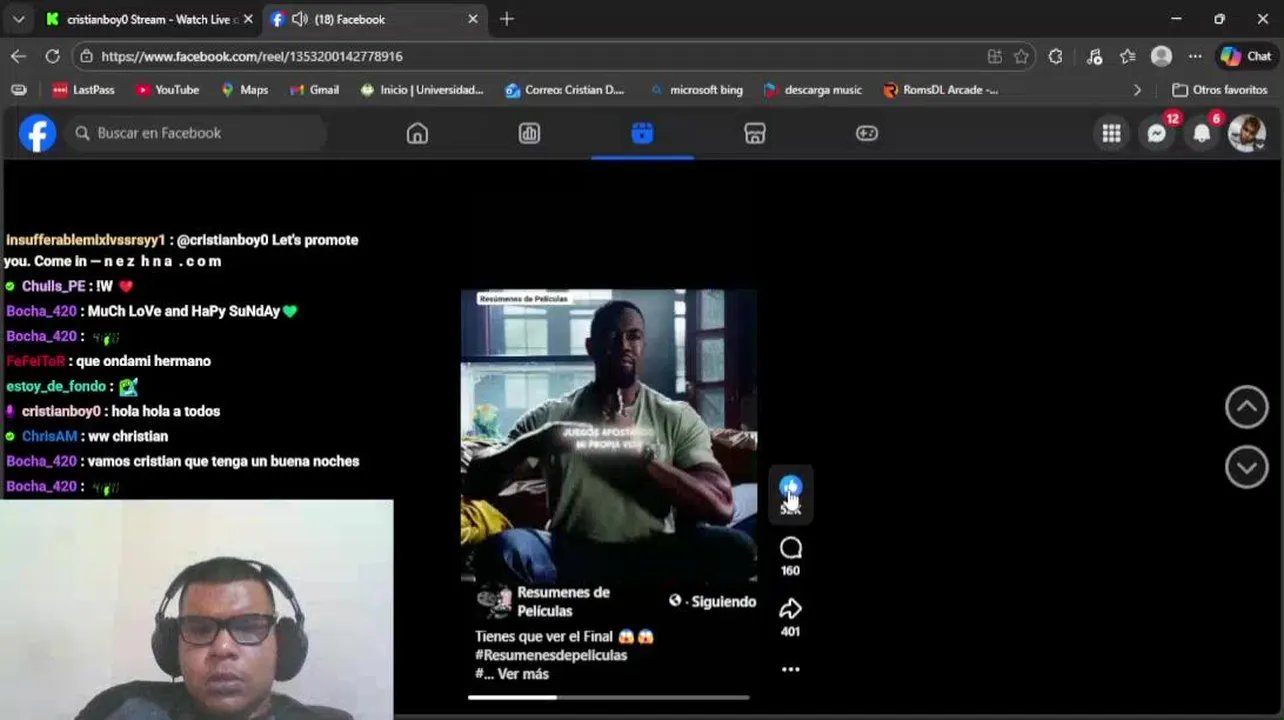Expand the caption with Ver más
Image resolution: width=1284 pixels, height=720 pixels.
pyautogui.click(x=523, y=674)
